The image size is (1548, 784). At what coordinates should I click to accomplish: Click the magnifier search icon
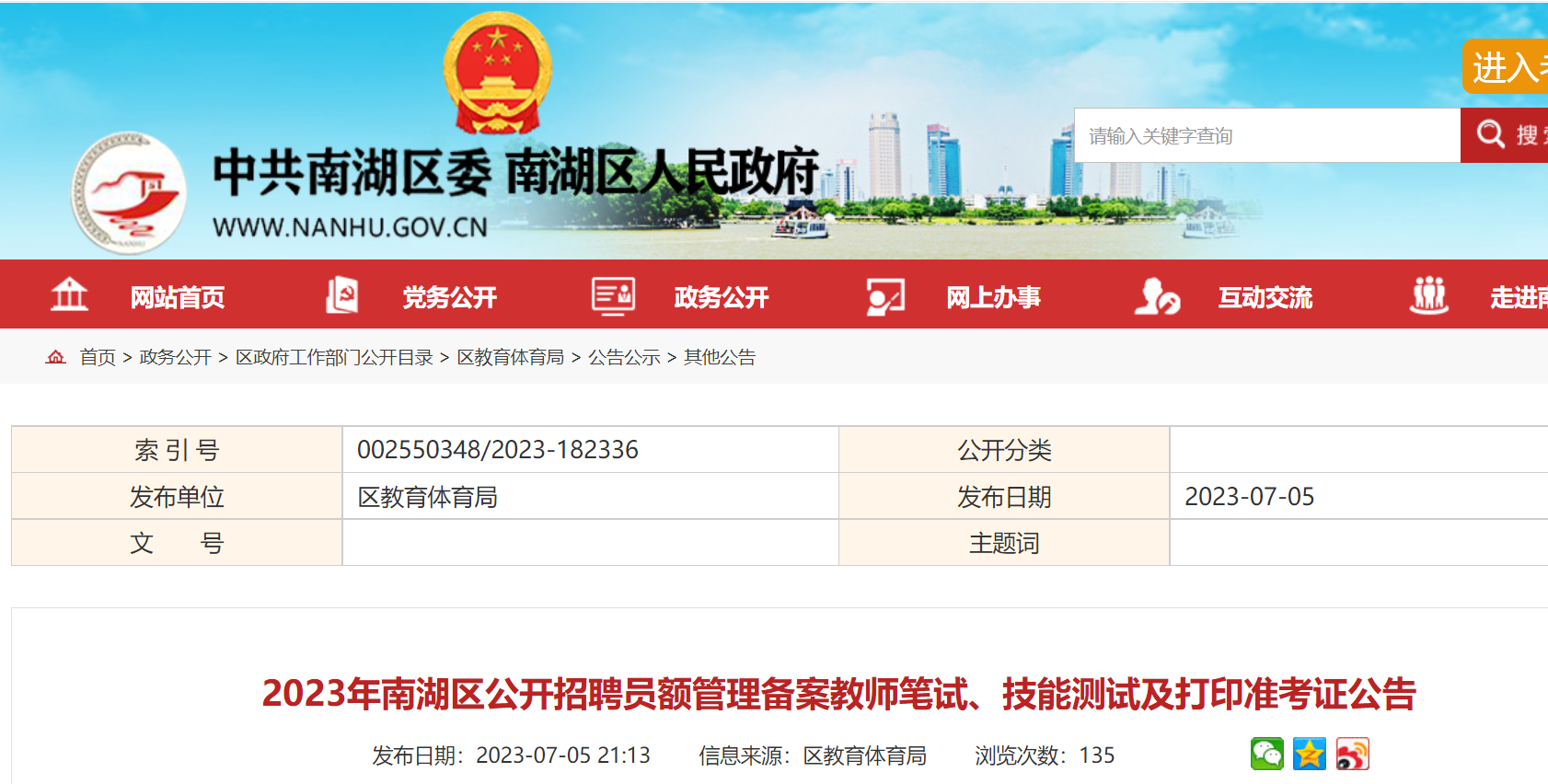coord(1491,134)
